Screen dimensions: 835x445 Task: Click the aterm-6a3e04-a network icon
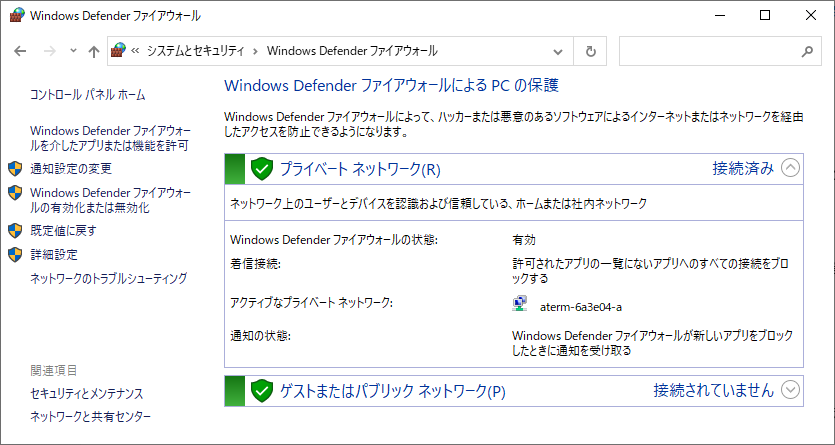(x=520, y=304)
